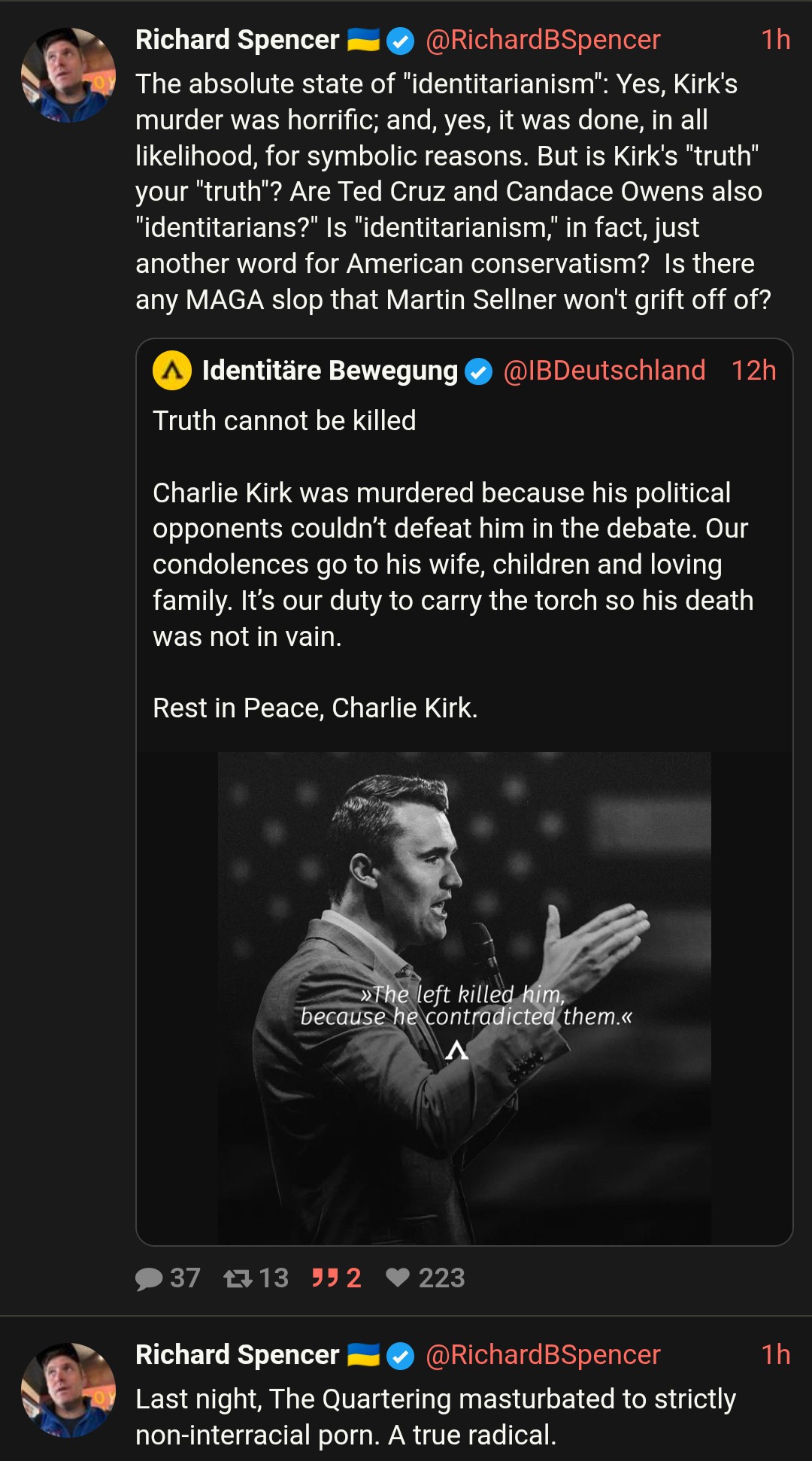This screenshot has width=812, height=1461.
Task: Click the Richard Spencer name on the top post
Action: (x=237, y=40)
